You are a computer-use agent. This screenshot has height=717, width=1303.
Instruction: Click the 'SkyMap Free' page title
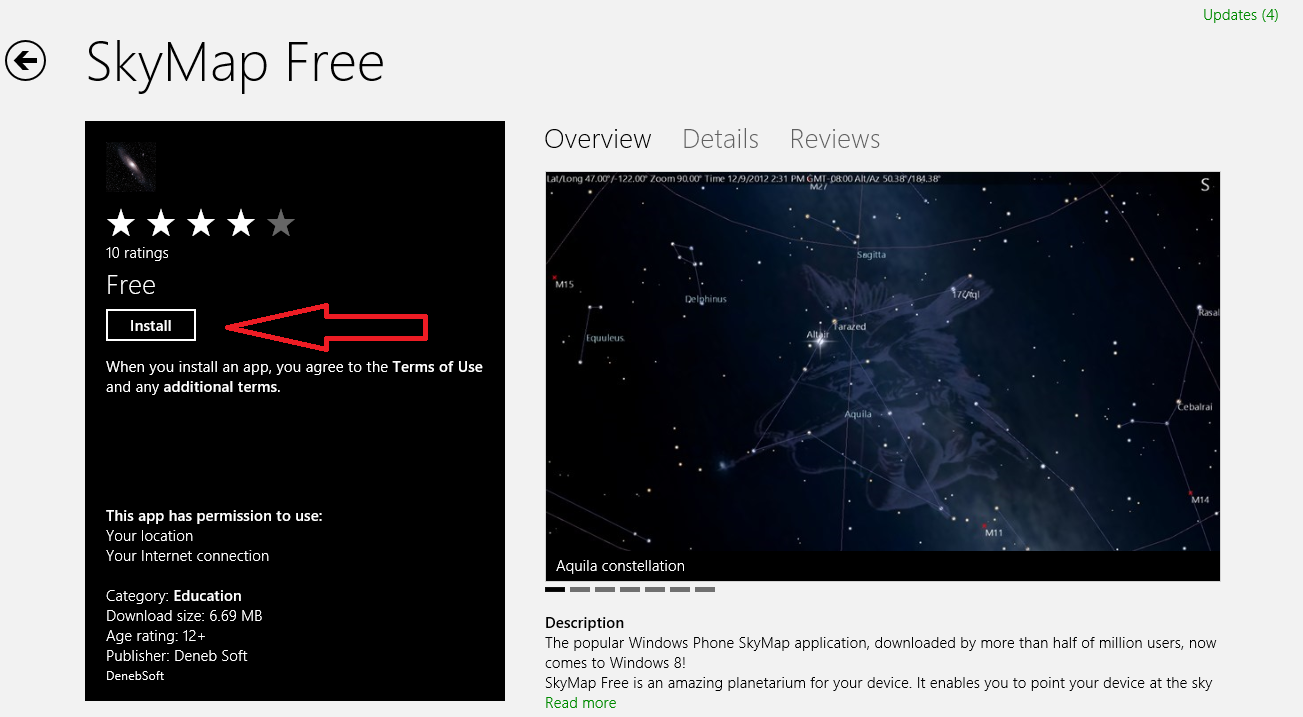pos(235,62)
